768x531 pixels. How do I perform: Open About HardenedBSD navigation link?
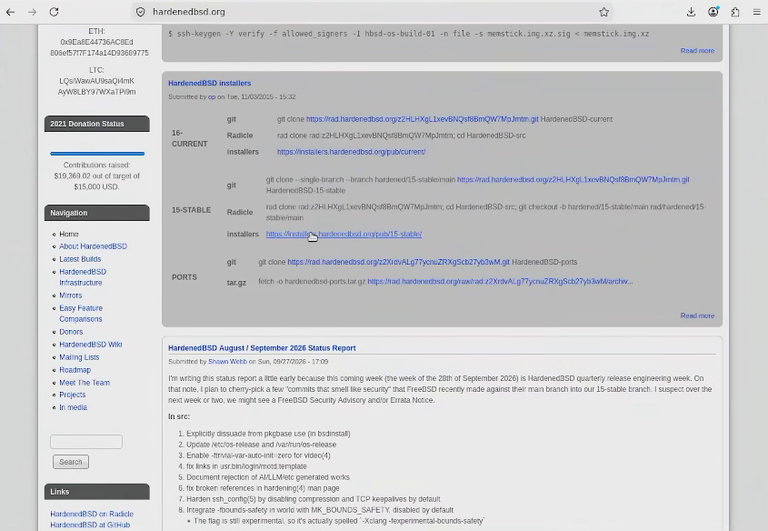(93, 246)
